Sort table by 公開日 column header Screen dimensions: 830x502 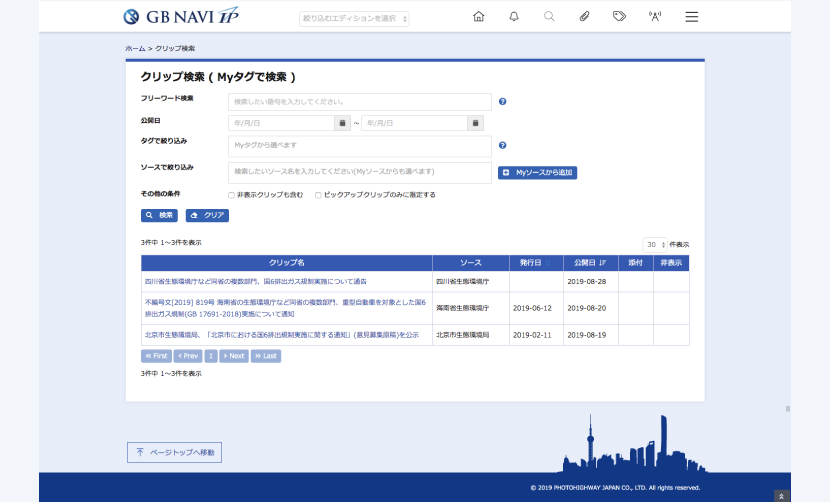click(x=591, y=263)
